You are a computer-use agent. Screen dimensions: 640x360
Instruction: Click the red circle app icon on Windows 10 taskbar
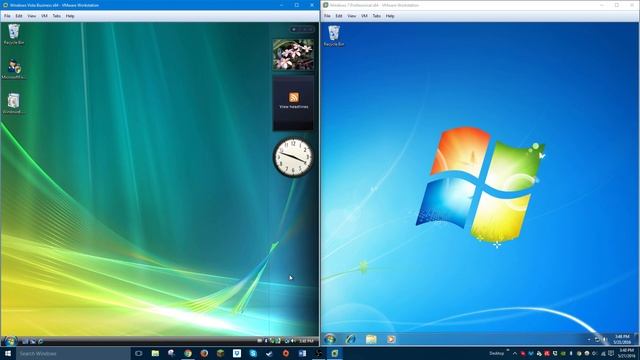[286, 353]
